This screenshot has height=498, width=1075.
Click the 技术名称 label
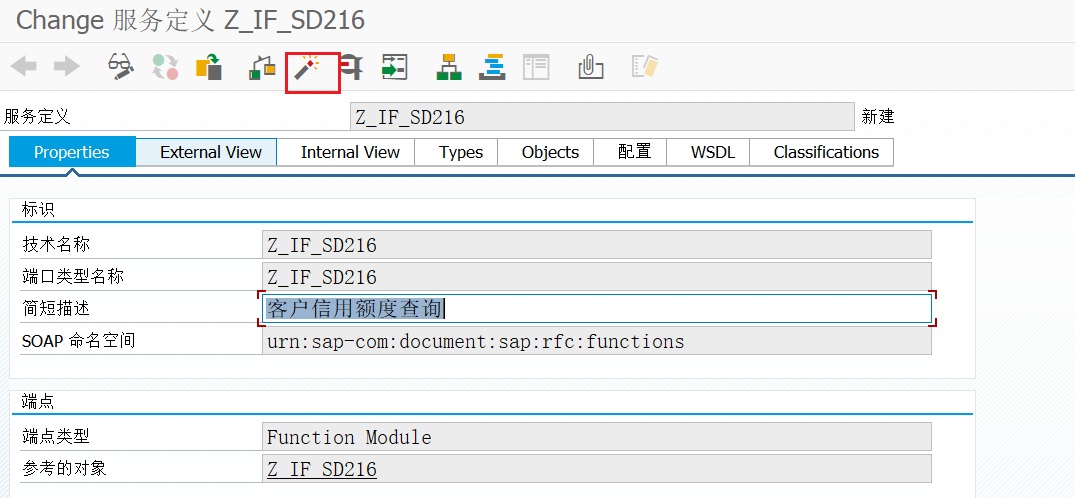click(x=56, y=245)
